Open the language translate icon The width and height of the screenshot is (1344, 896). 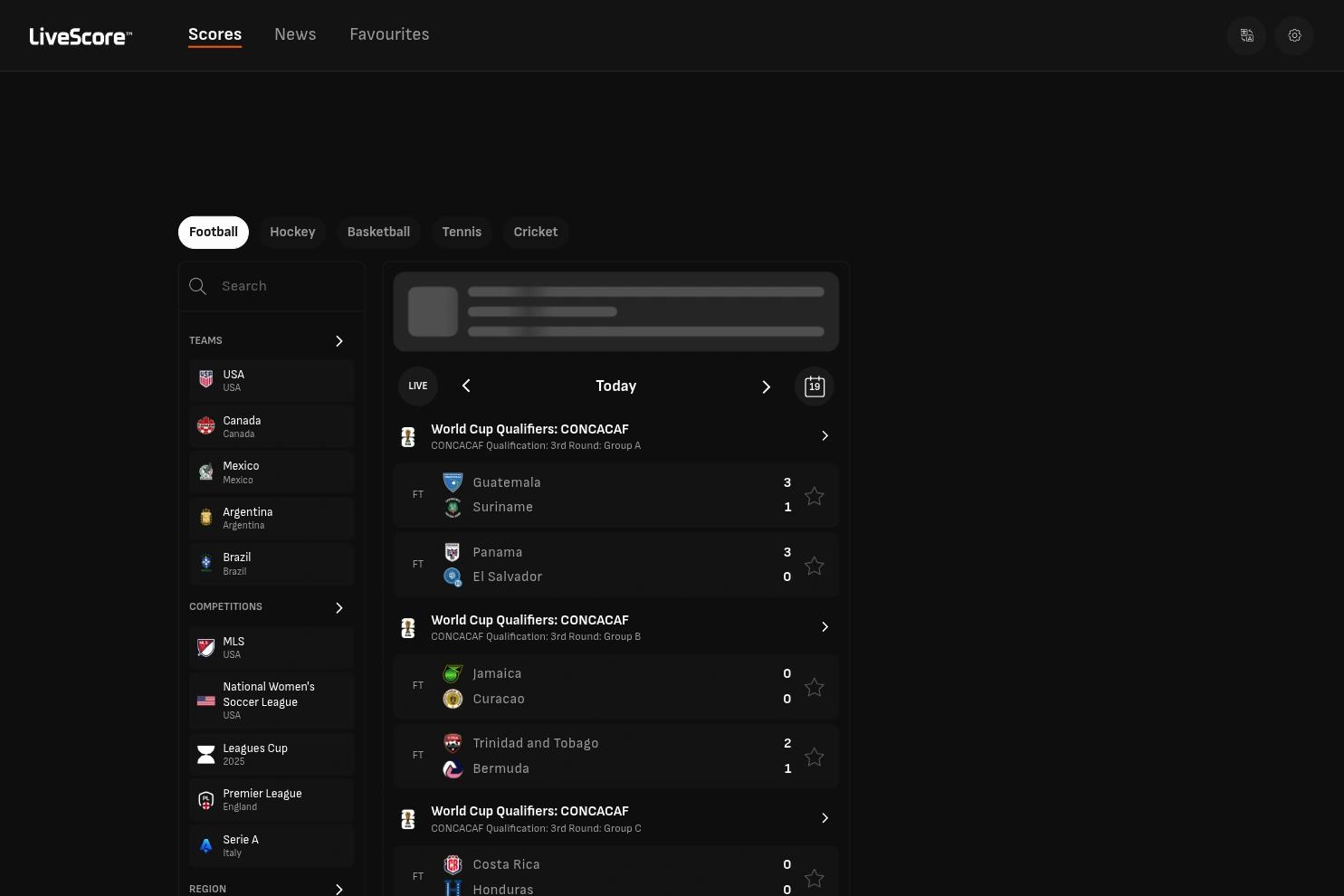pyautogui.click(x=1246, y=35)
